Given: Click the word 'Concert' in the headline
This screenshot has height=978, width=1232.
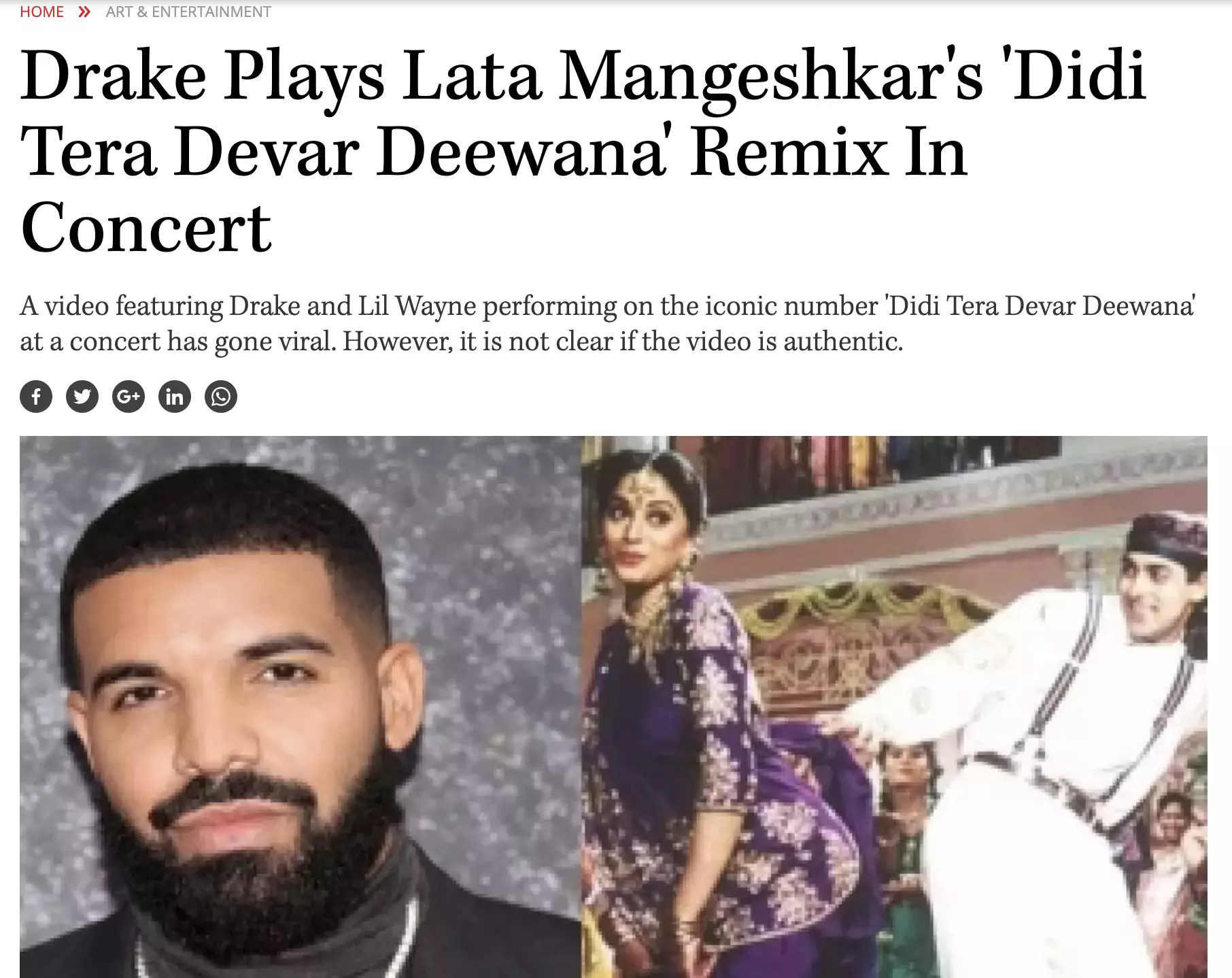Looking at the screenshot, I should tap(146, 227).
